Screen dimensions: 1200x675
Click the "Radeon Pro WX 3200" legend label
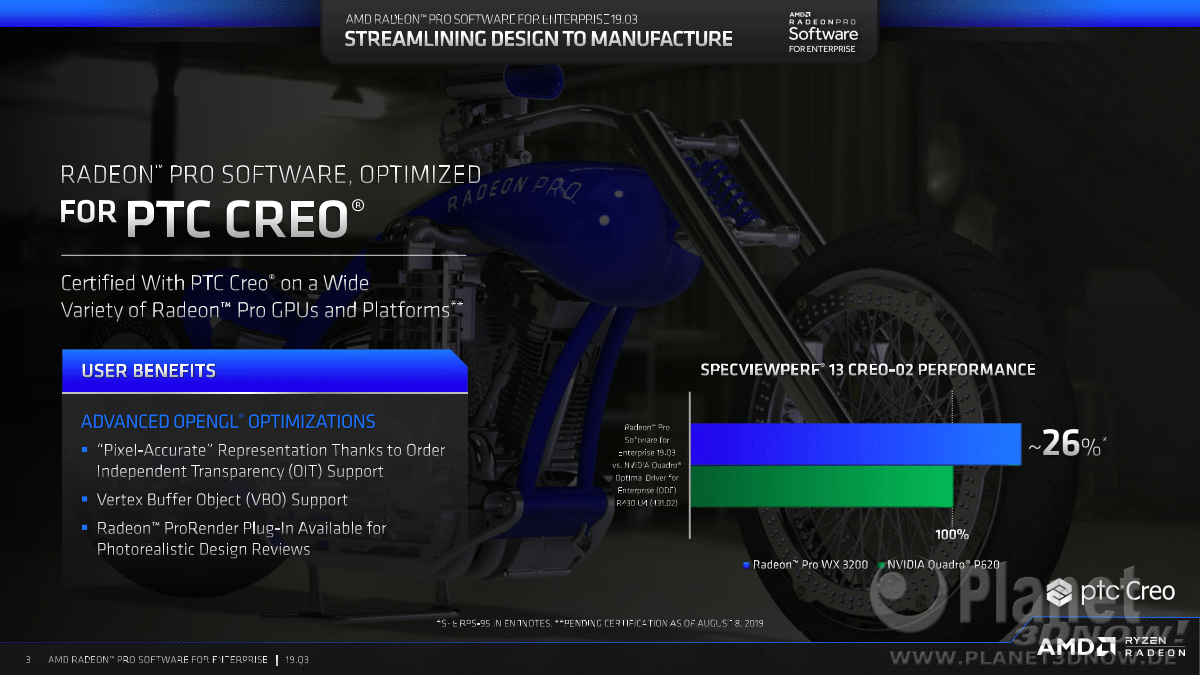click(x=811, y=565)
